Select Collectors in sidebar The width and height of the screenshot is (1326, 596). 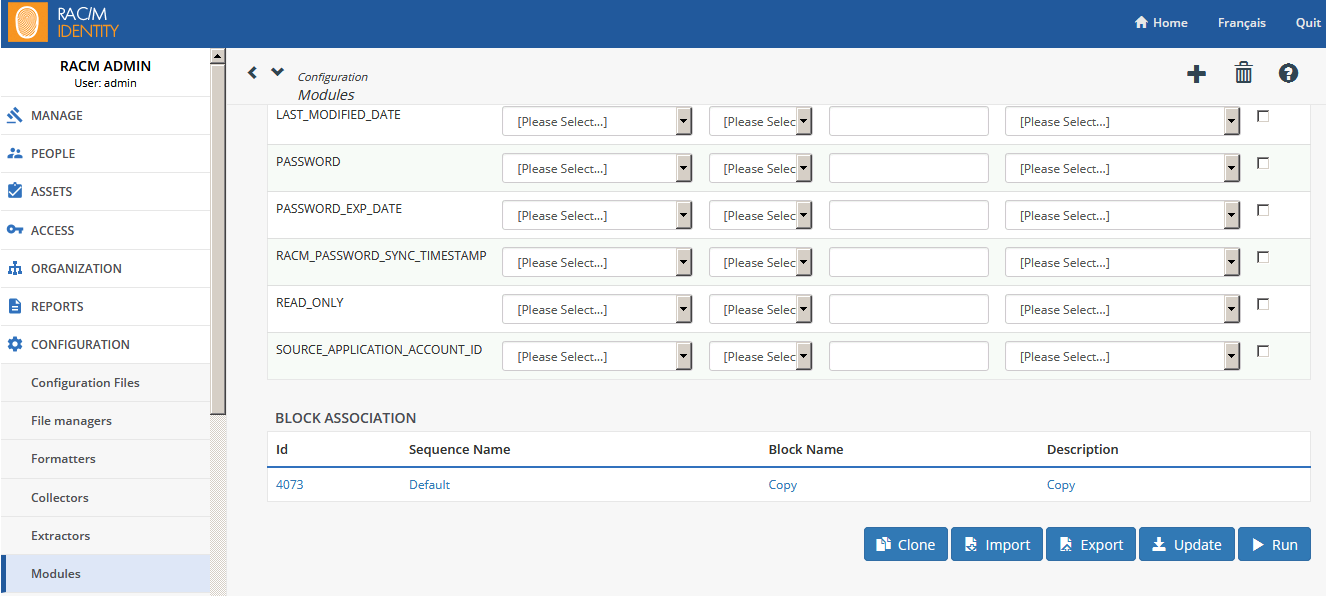click(x=105, y=497)
